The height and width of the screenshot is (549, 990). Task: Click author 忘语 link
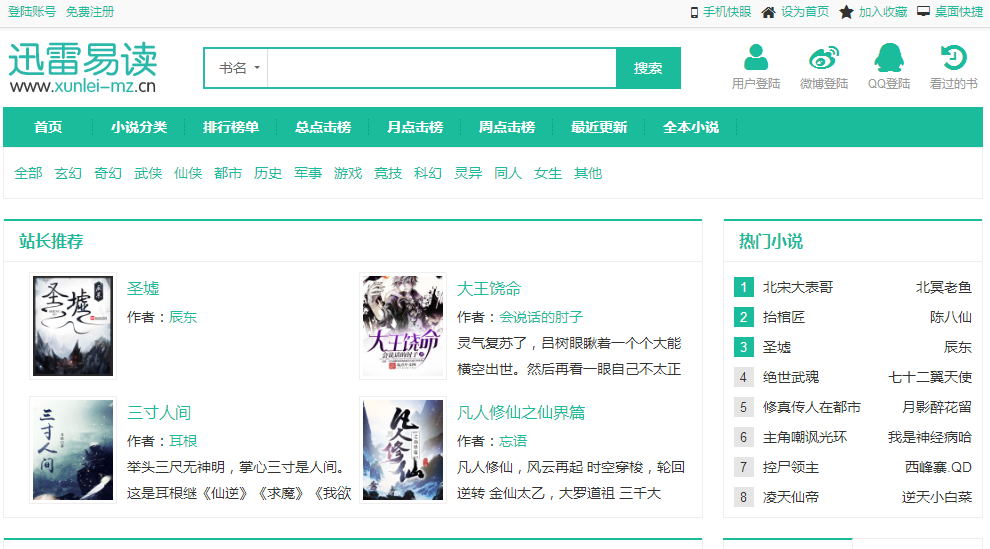(513, 441)
